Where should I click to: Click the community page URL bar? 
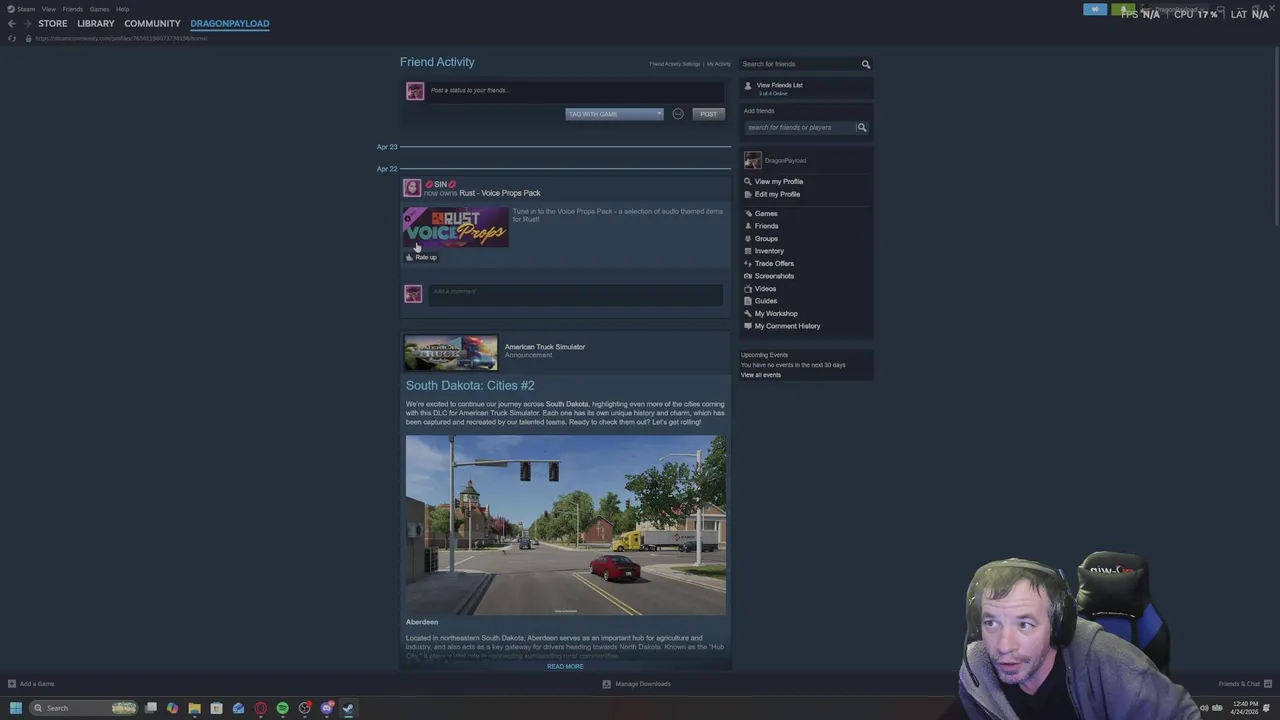(x=121, y=38)
